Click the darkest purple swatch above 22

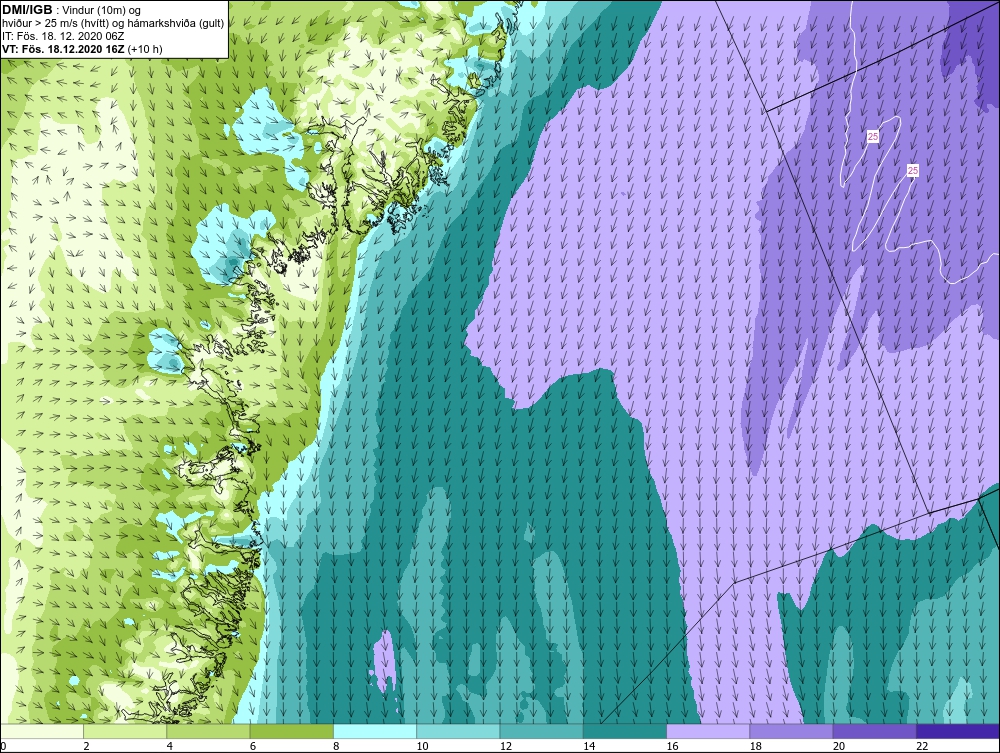coord(957,731)
